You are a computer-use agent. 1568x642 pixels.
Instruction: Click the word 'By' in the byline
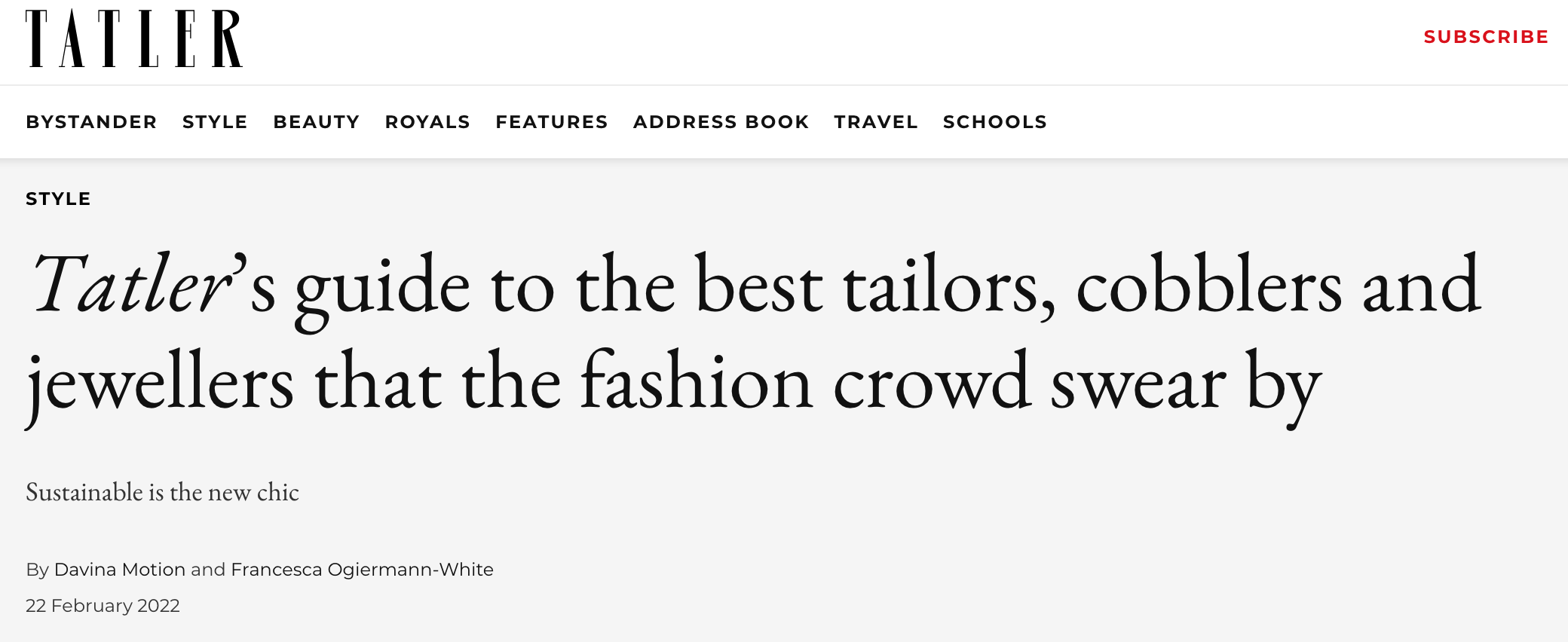coord(37,570)
